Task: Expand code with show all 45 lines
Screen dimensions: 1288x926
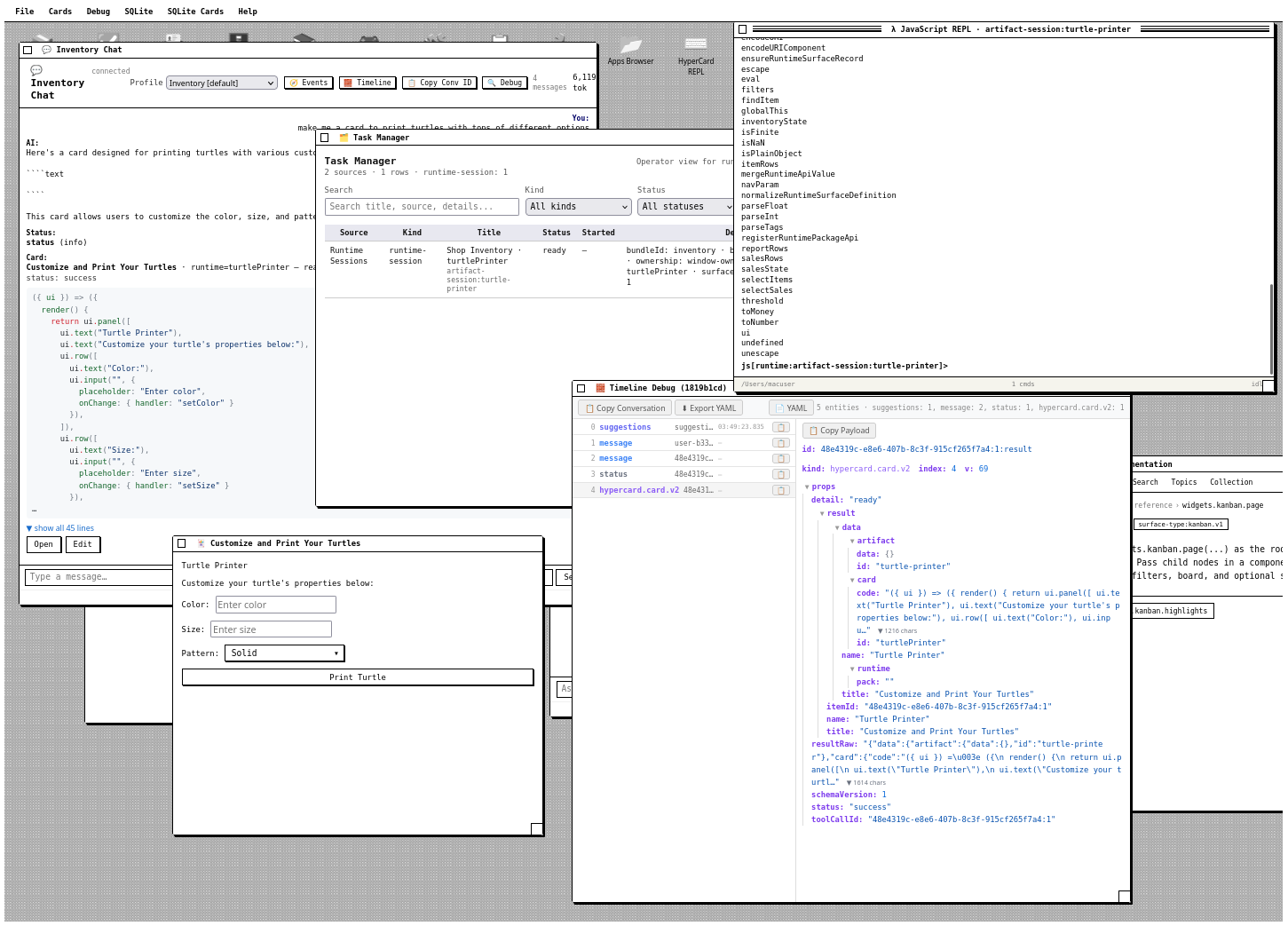Action: click(x=60, y=528)
